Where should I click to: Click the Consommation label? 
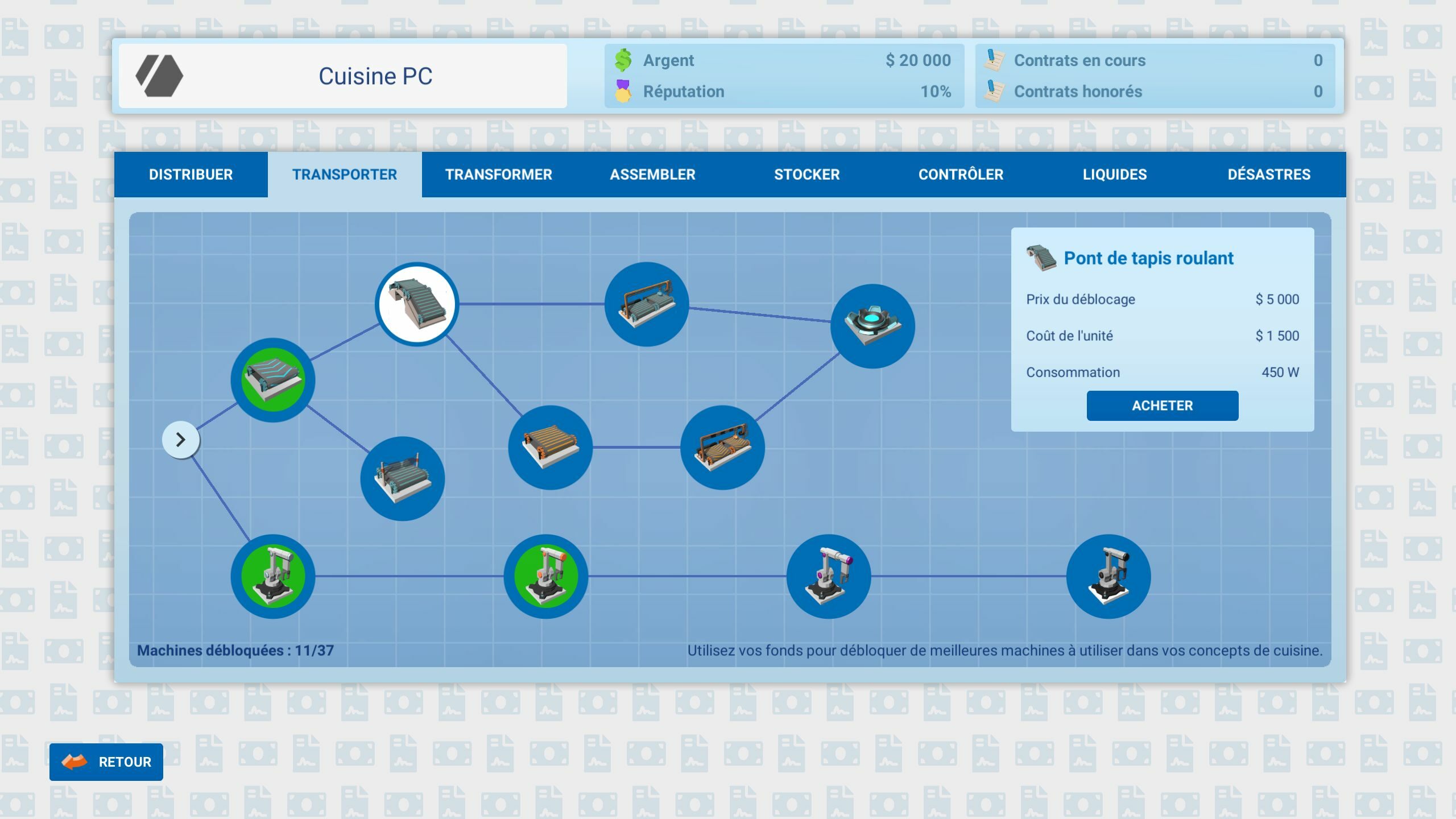[x=1073, y=372]
